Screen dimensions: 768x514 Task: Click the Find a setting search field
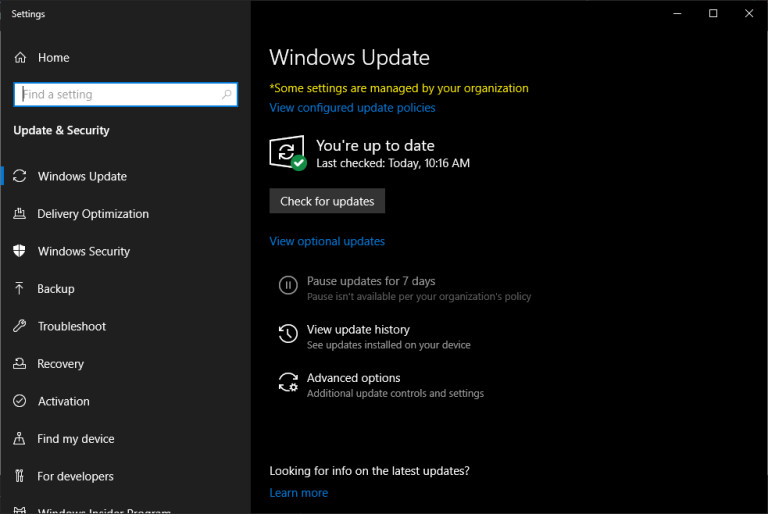point(115,95)
